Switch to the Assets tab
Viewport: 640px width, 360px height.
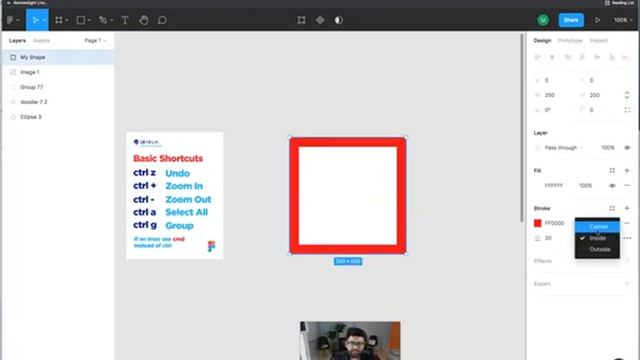click(x=41, y=40)
